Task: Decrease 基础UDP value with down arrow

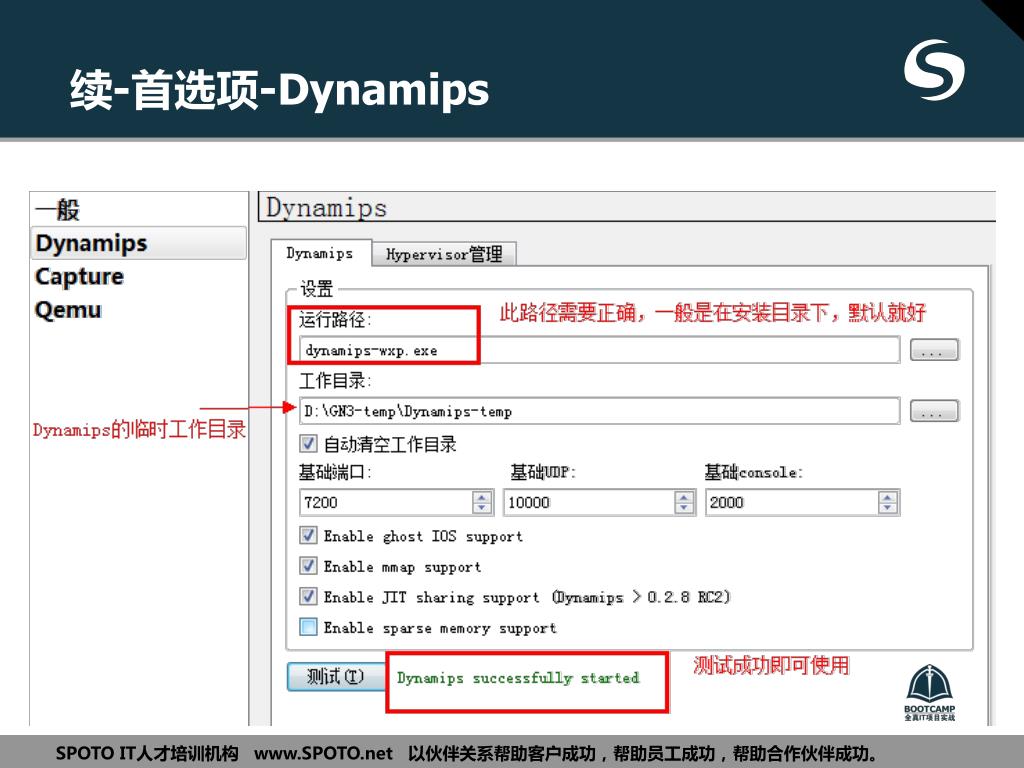Action: click(684, 509)
